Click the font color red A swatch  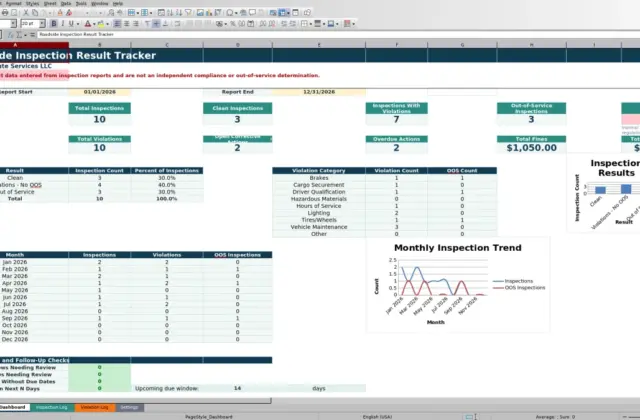[88, 24]
